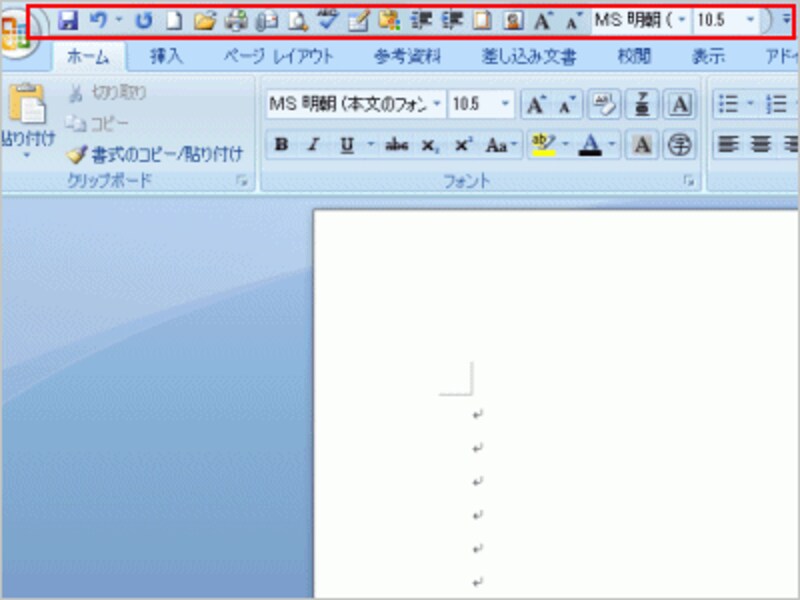Click the Enclosed Characters (囲い文字) icon
Viewport: 800px width, 600px height.
(x=680, y=145)
